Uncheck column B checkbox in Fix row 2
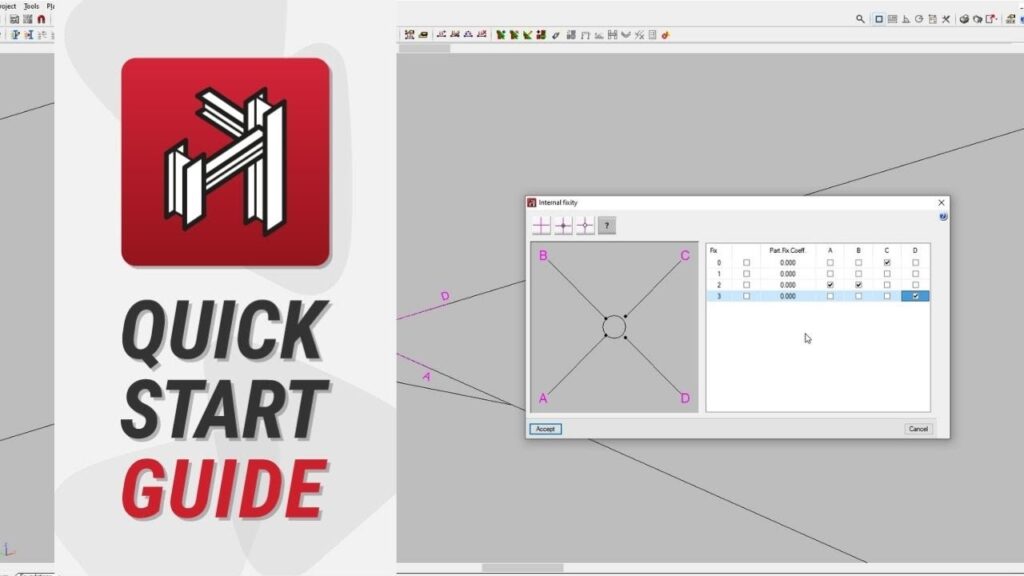 coord(859,285)
